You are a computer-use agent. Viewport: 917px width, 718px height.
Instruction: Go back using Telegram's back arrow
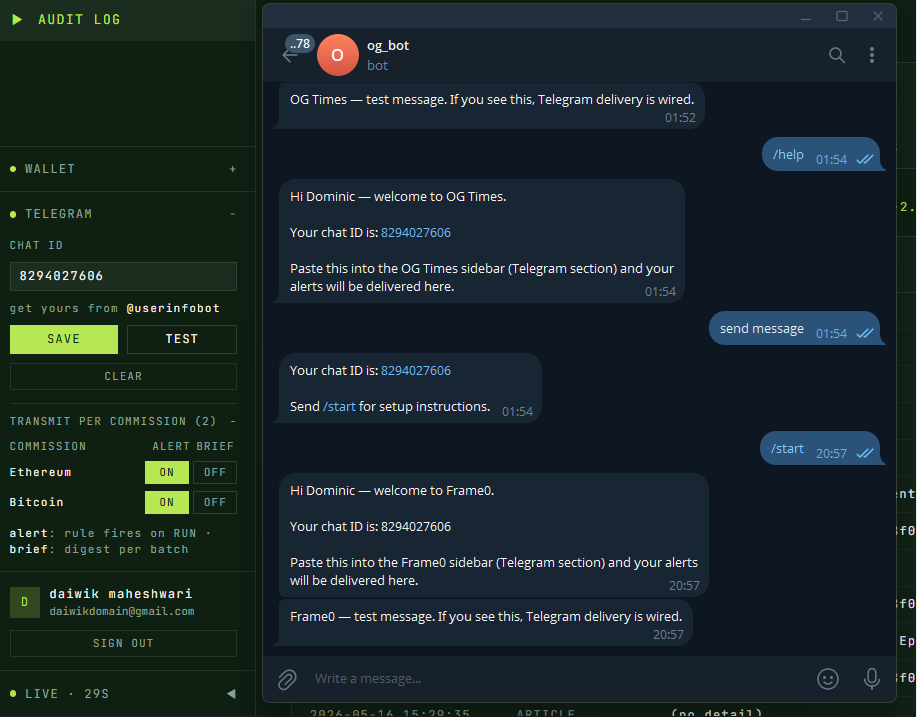coord(289,56)
